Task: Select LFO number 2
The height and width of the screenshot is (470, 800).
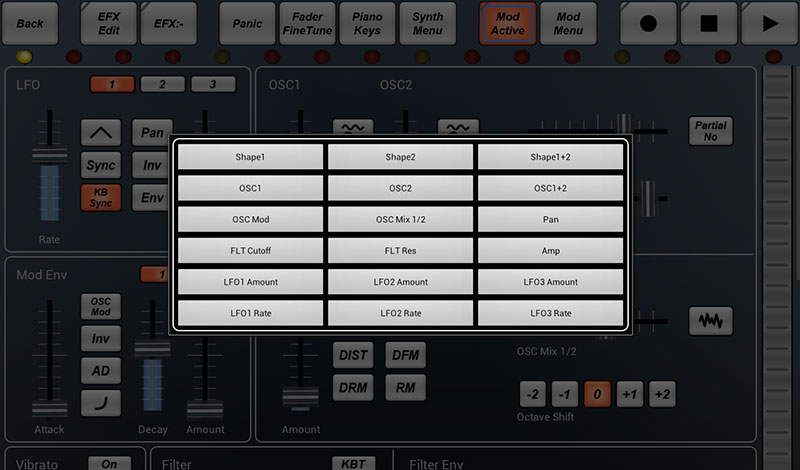Action: point(162,84)
